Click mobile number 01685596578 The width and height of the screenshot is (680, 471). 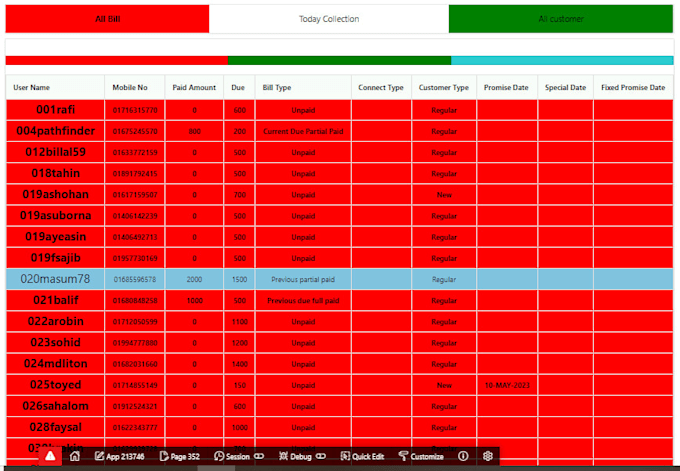[x=135, y=279]
